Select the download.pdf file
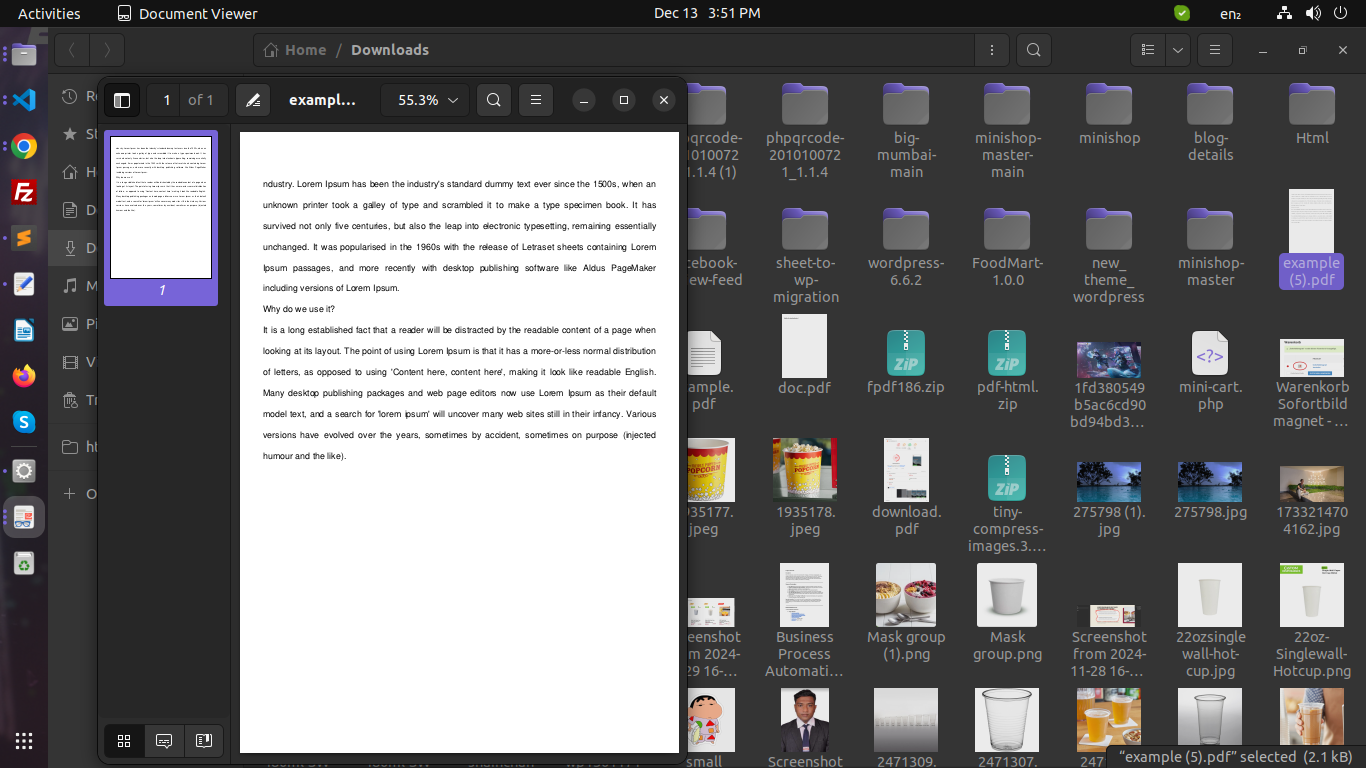The width and height of the screenshot is (1366, 768). [x=906, y=488]
